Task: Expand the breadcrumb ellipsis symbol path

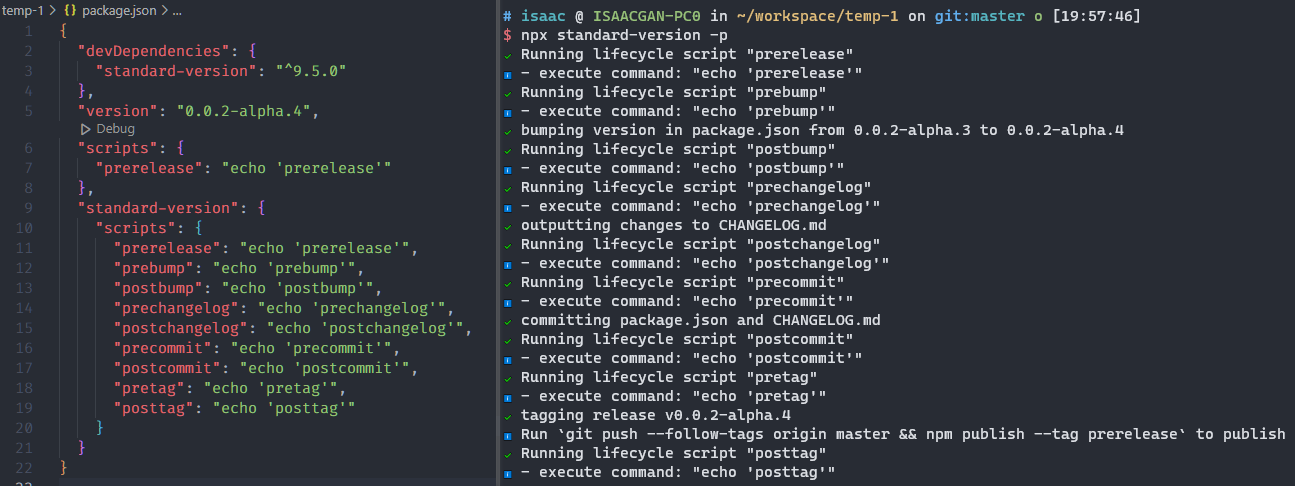Action: 177,12
